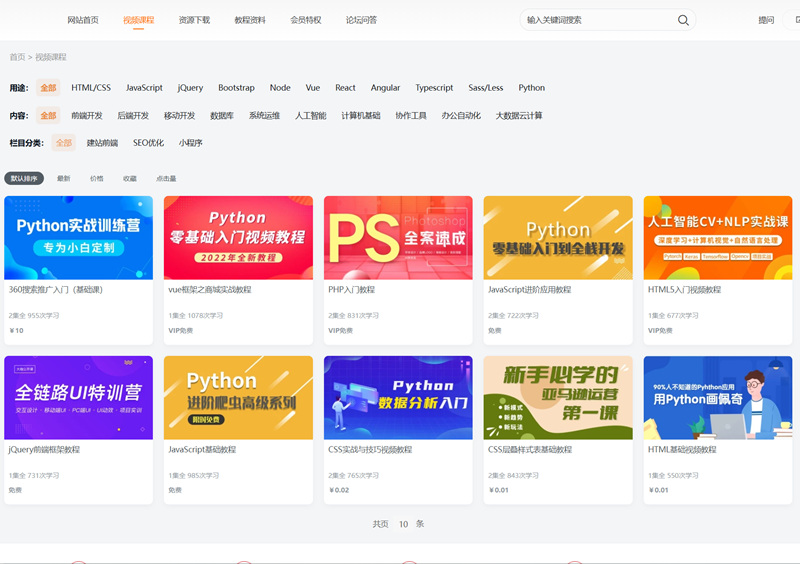This screenshot has width=800, height=564.
Task: Open the Python实战训练营 course thumbnail
Action: [79, 237]
